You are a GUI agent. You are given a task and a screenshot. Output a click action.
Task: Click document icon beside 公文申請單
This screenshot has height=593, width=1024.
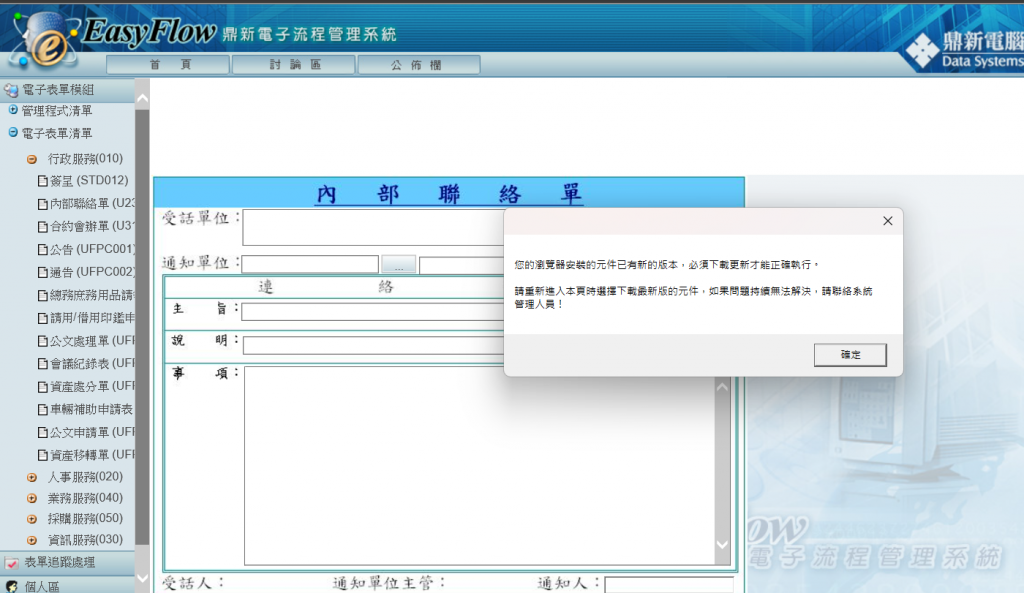42,432
